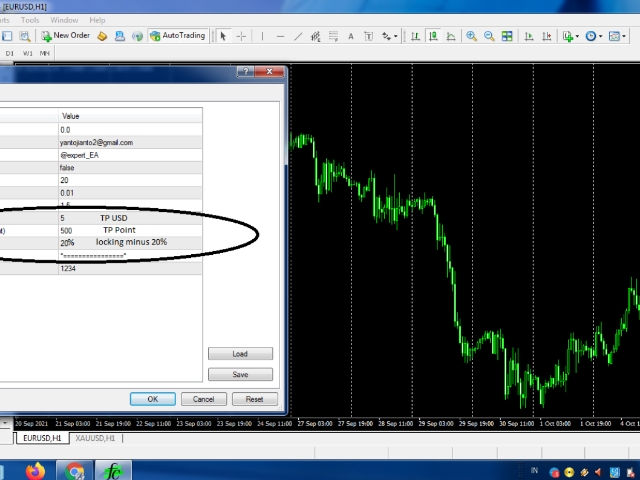Open the Tools menu
The height and width of the screenshot is (480, 640).
pos(30,20)
